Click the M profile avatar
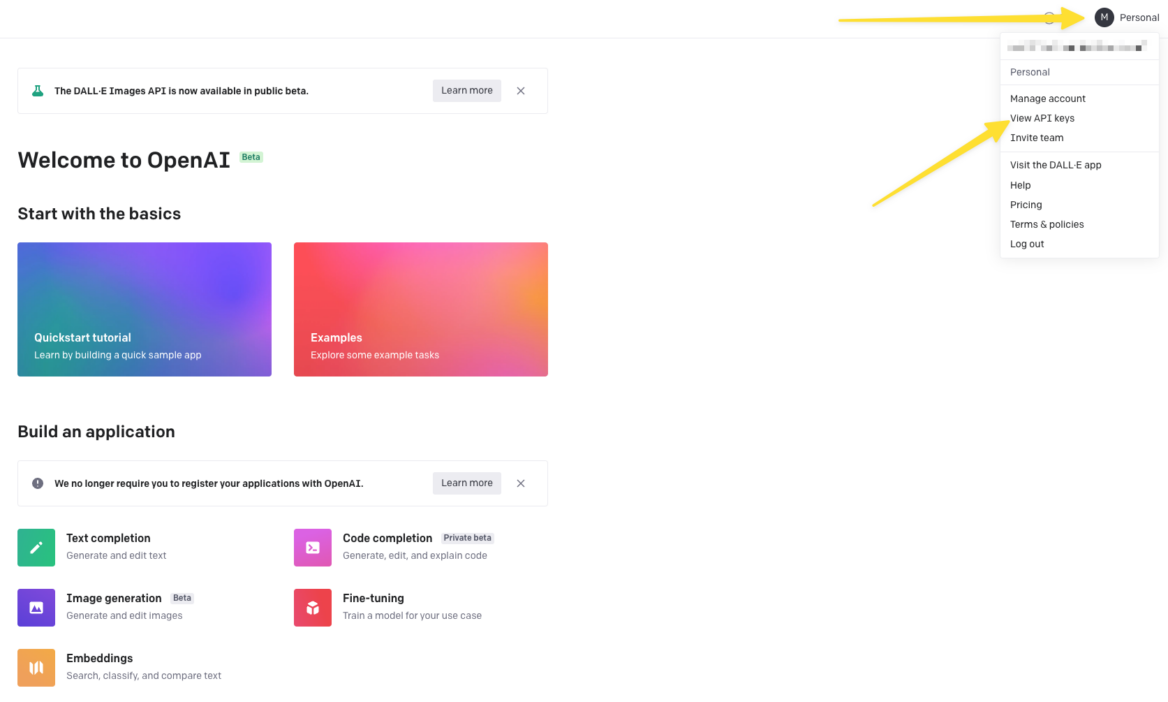Screen dimensions: 1168x702 coord(1104,17)
